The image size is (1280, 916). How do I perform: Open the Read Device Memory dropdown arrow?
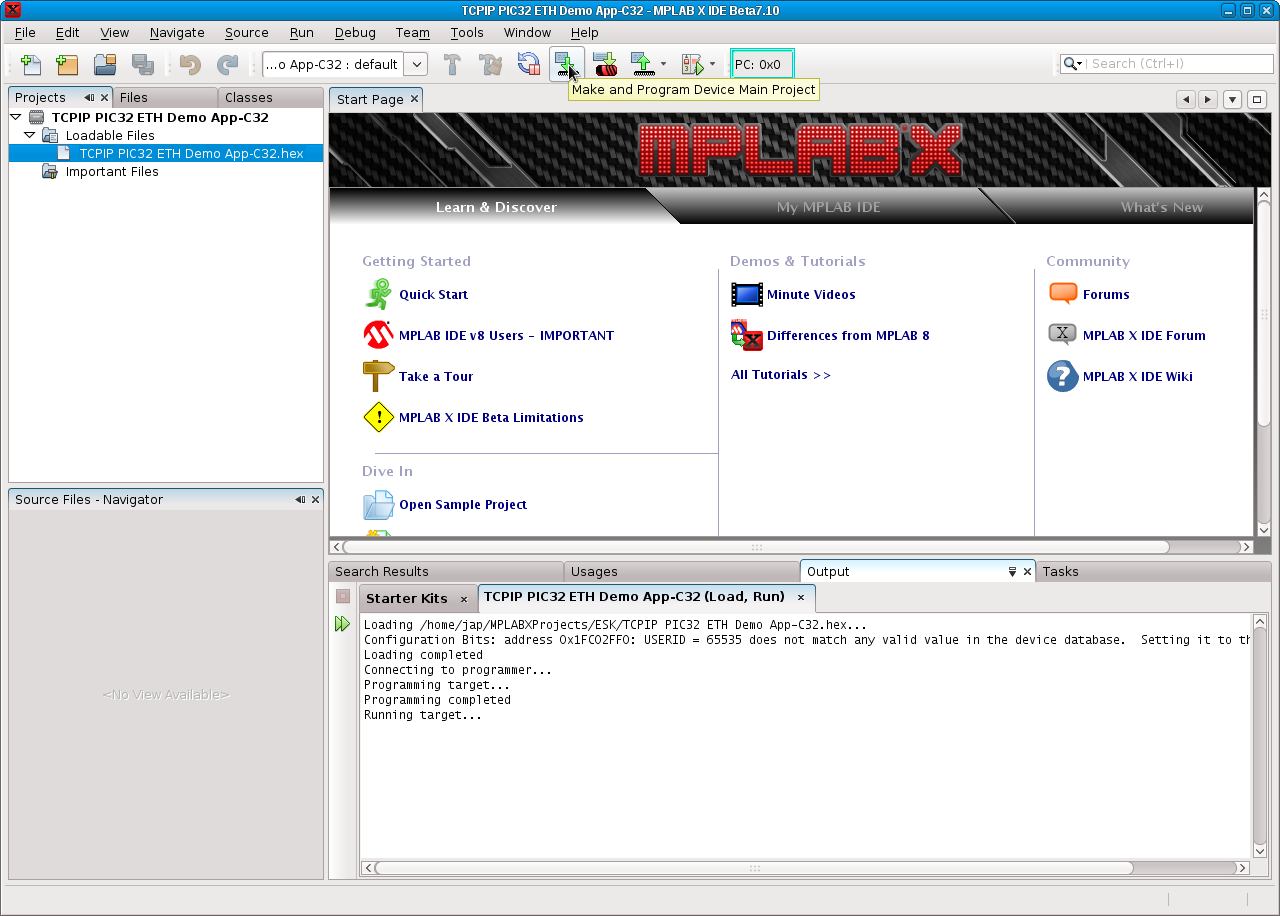click(x=663, y=64)
